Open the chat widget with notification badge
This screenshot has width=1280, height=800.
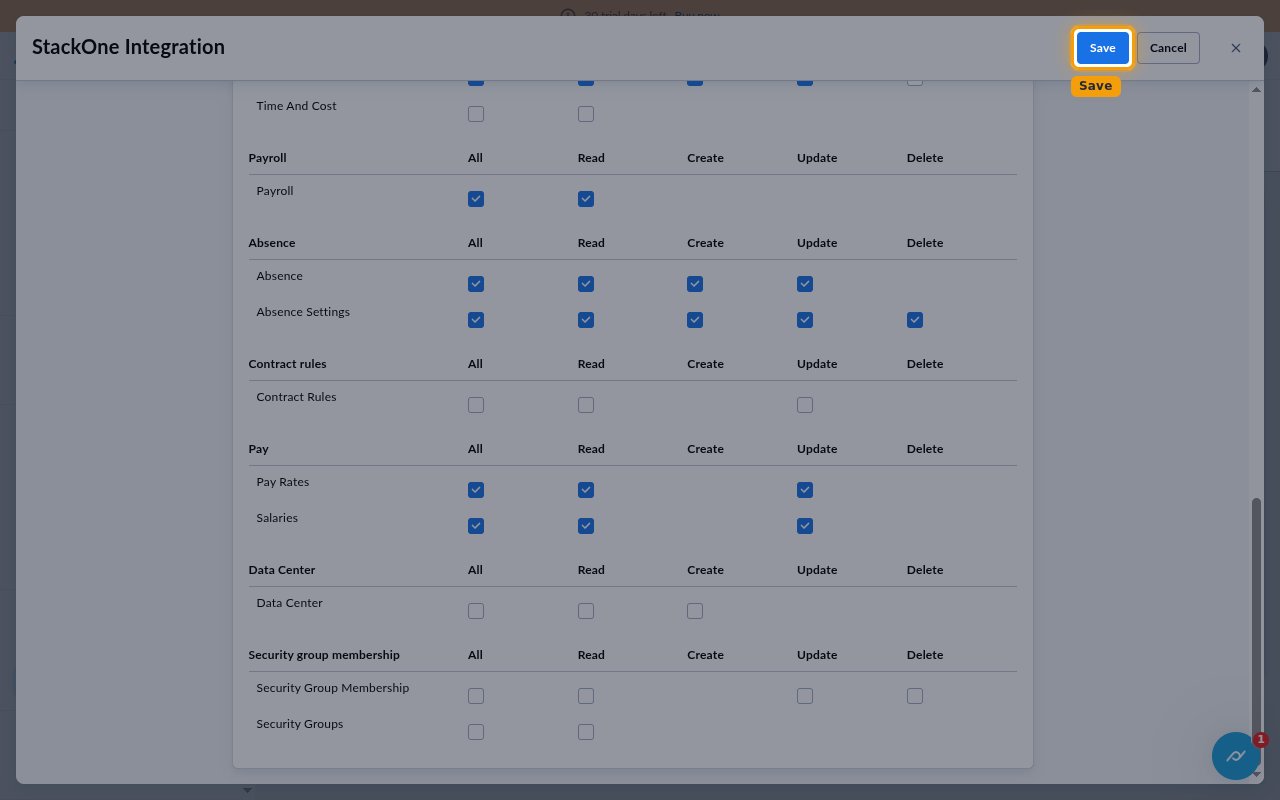tap(1236, 756)
